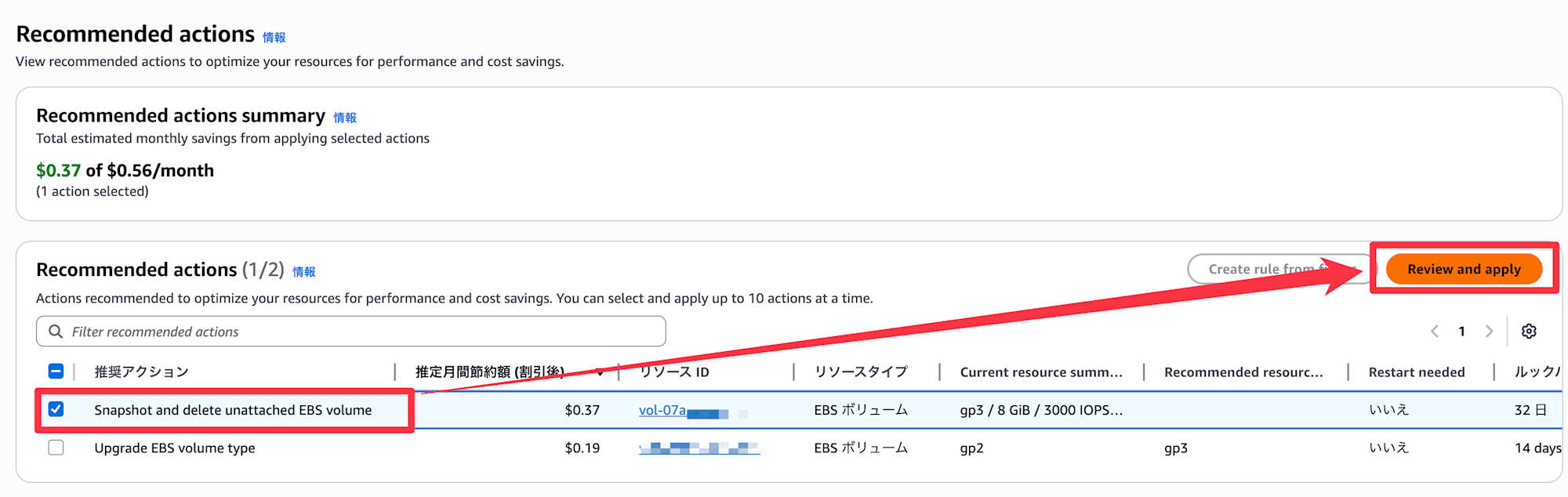This screenshot has width=1568, height=497.
Task: Click the リソースタイプ column header
Action: pos(861,372)
